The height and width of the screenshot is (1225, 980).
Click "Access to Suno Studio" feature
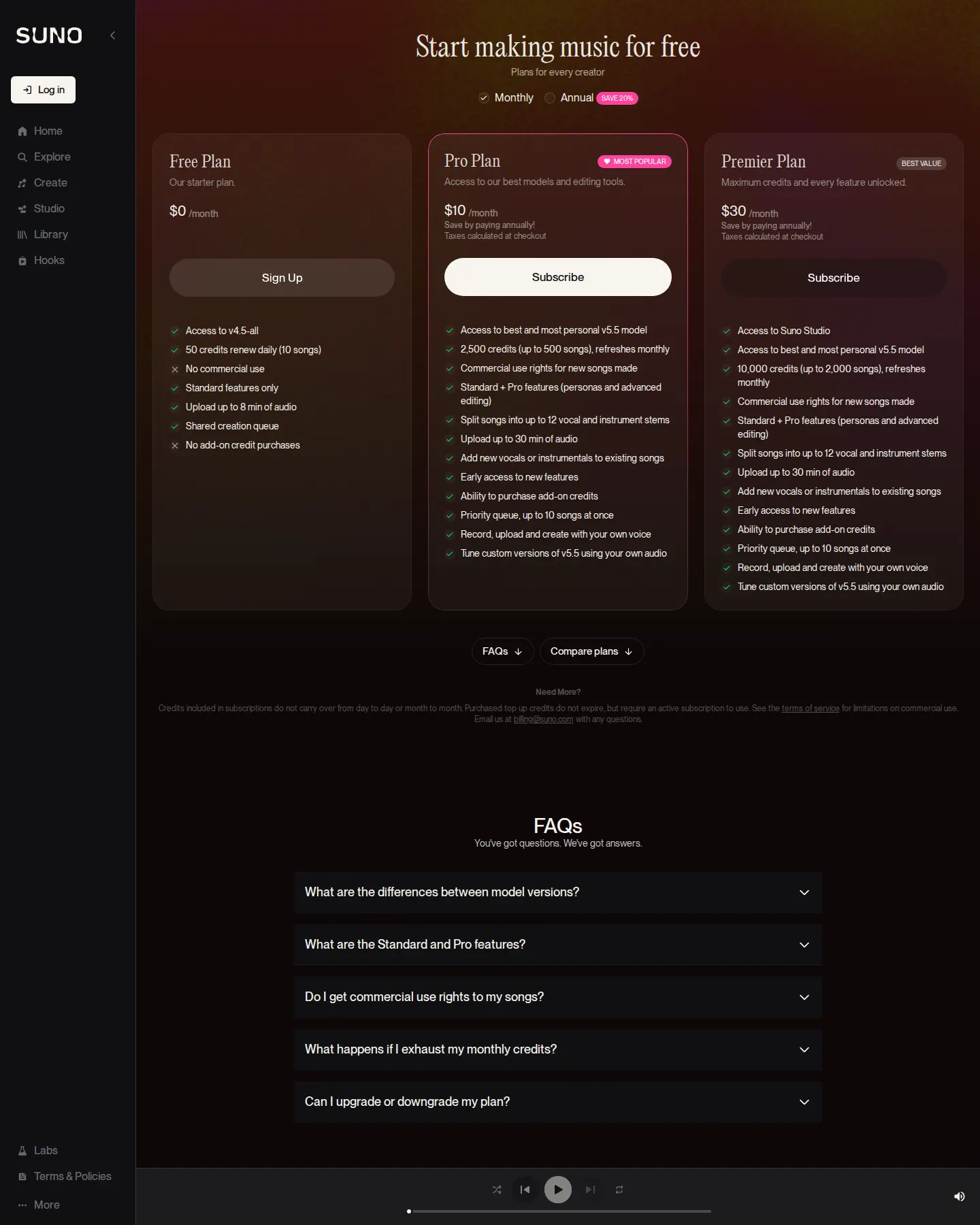784,331
